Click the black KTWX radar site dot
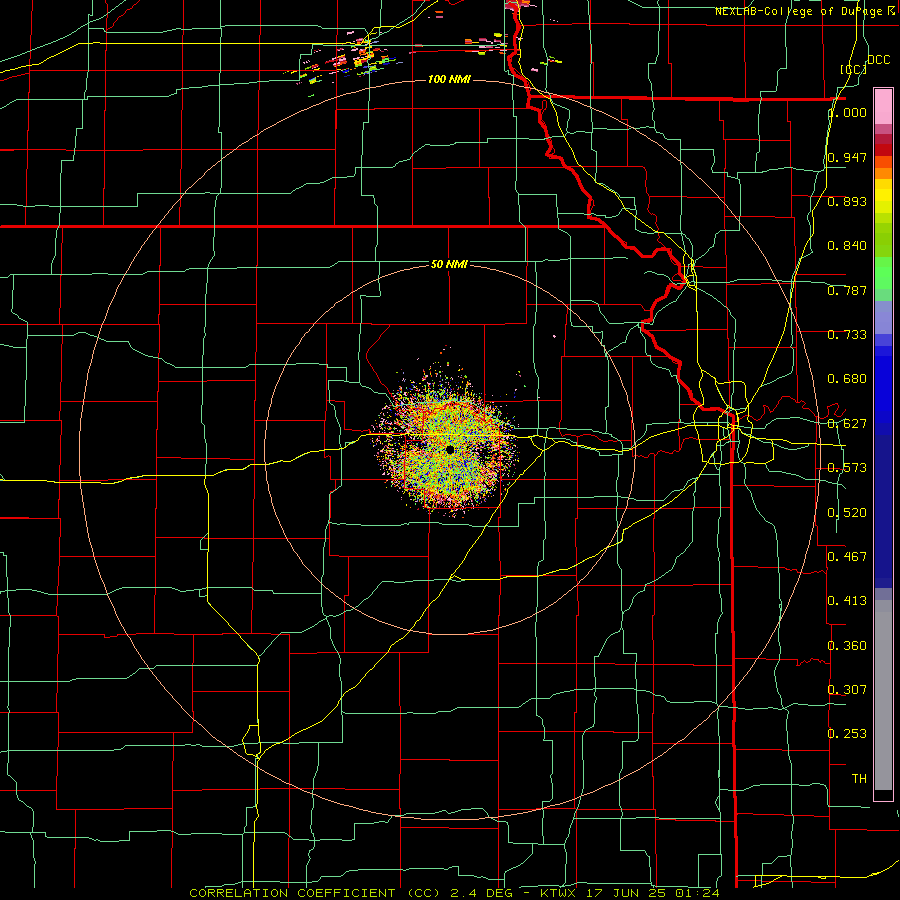The height and width of the screenshot is (900, 900). click(x=450, y=450)
